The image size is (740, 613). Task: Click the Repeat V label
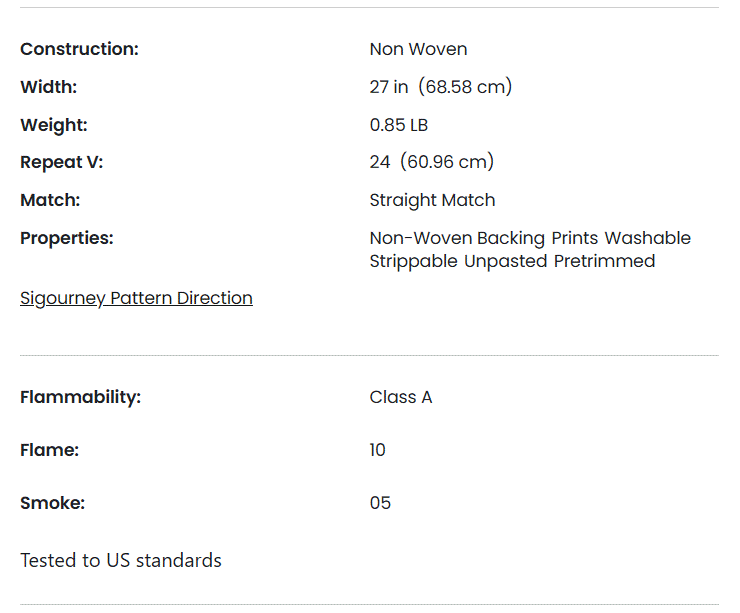[x=61, y=162]
